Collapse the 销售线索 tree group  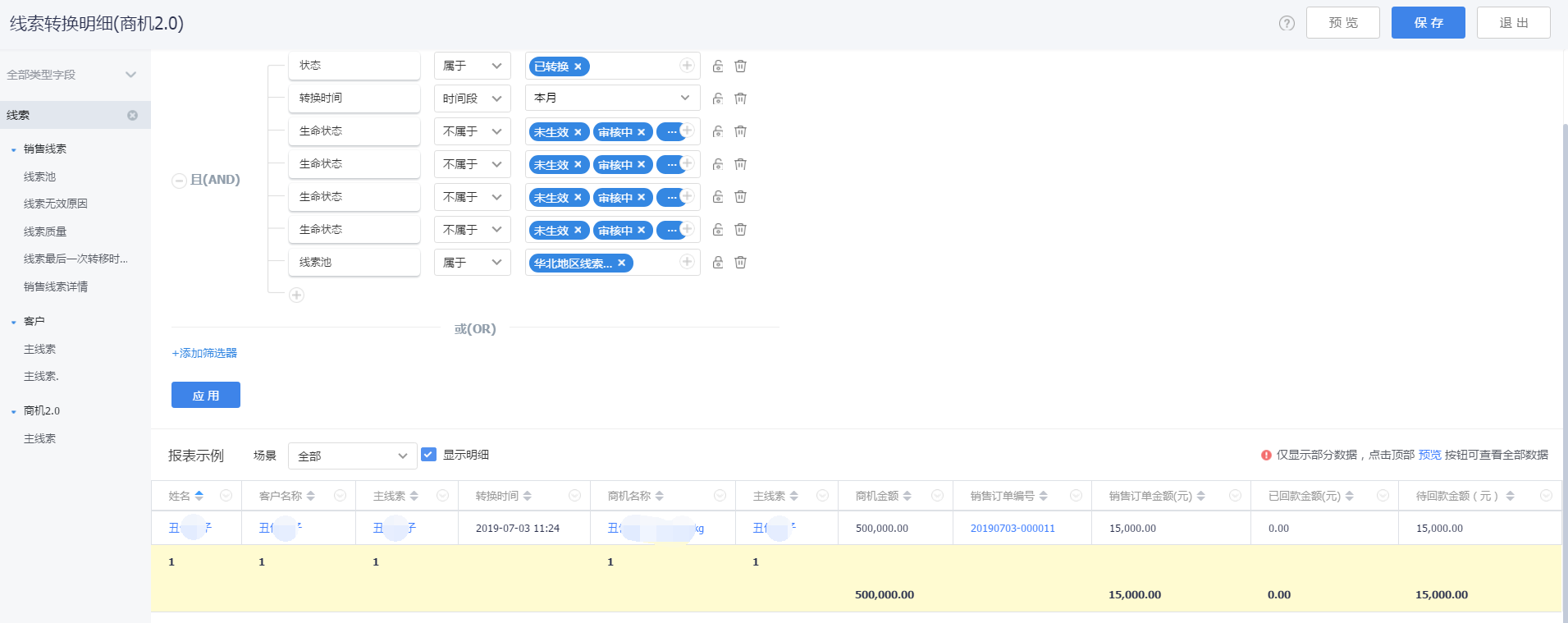click(x=14, y=150)
